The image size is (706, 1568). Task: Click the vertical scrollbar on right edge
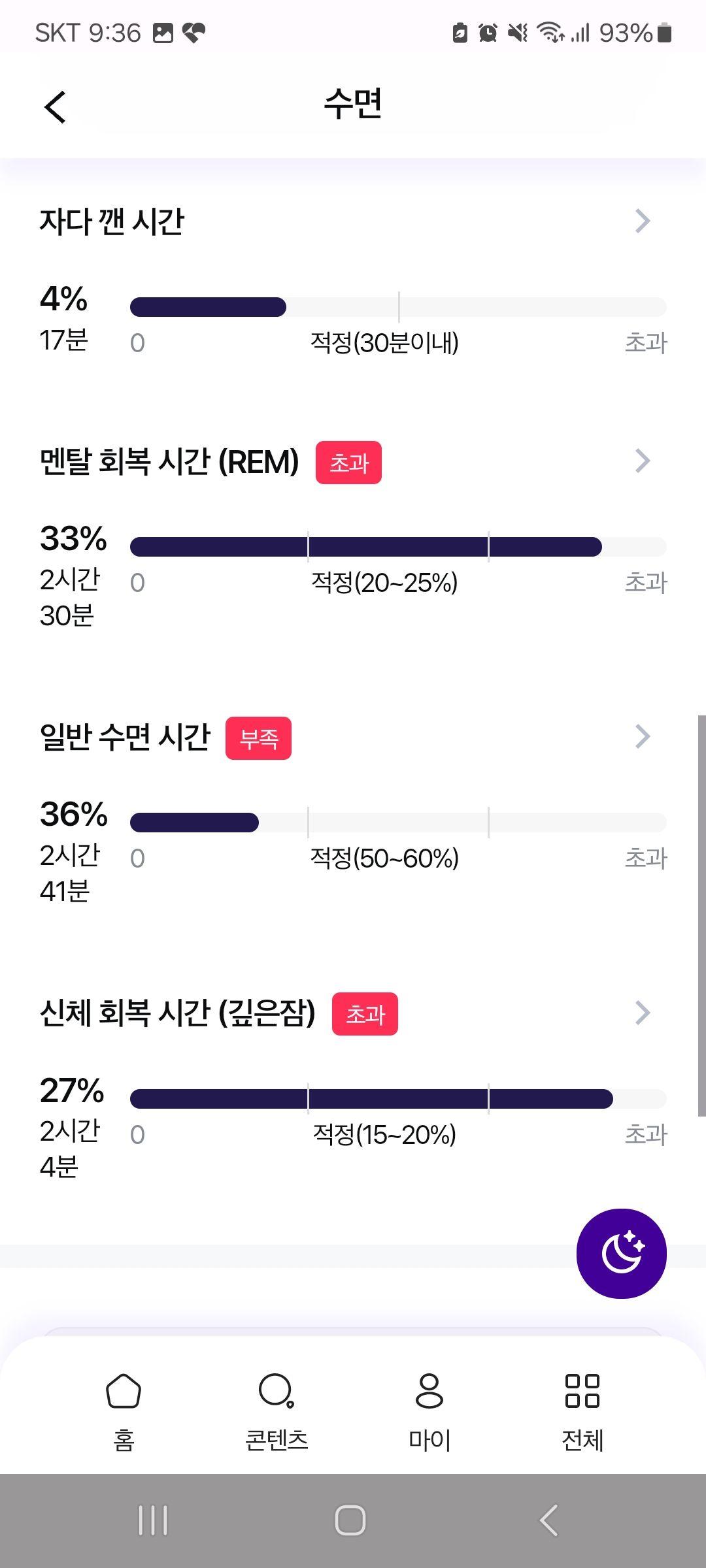(x=702, y=916)
